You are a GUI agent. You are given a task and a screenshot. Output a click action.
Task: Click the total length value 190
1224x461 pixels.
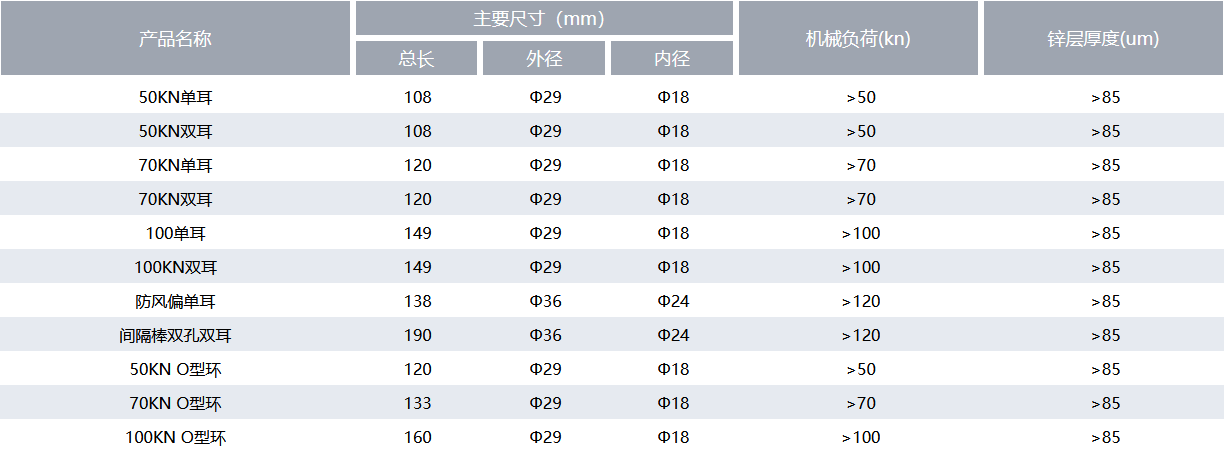pos(417,336)
